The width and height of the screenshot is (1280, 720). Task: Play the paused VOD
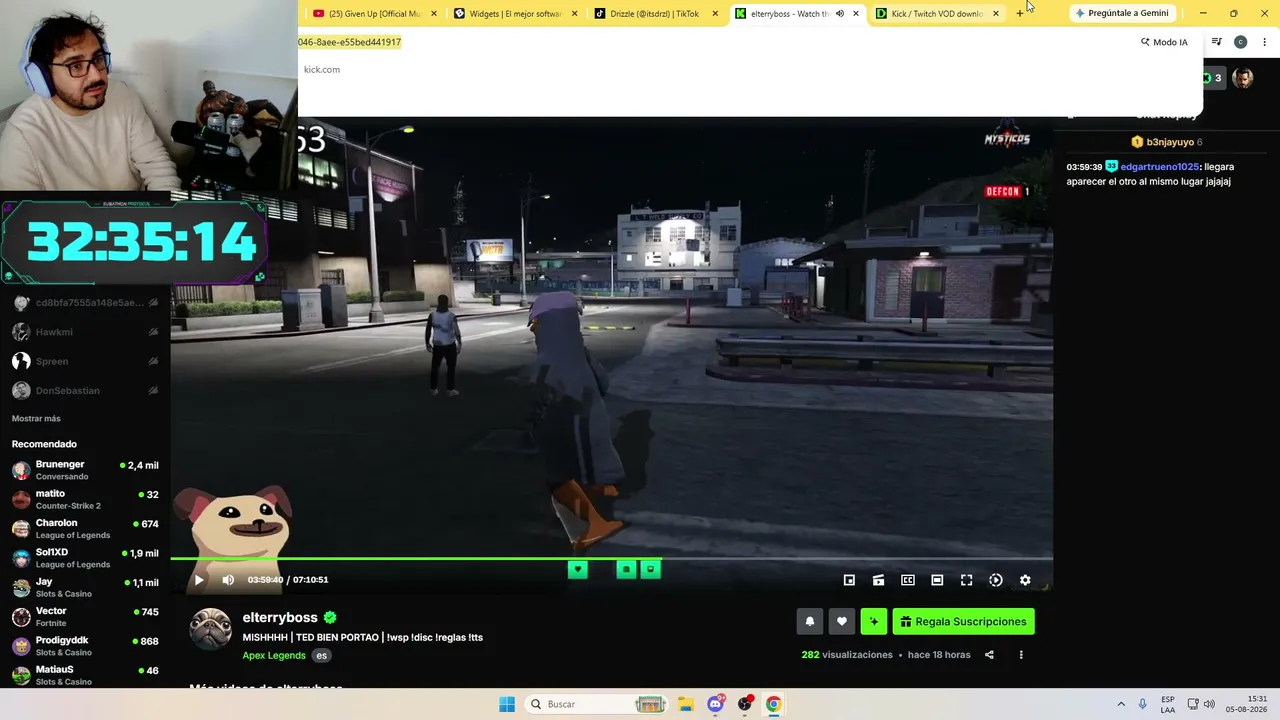click(199, 580)
